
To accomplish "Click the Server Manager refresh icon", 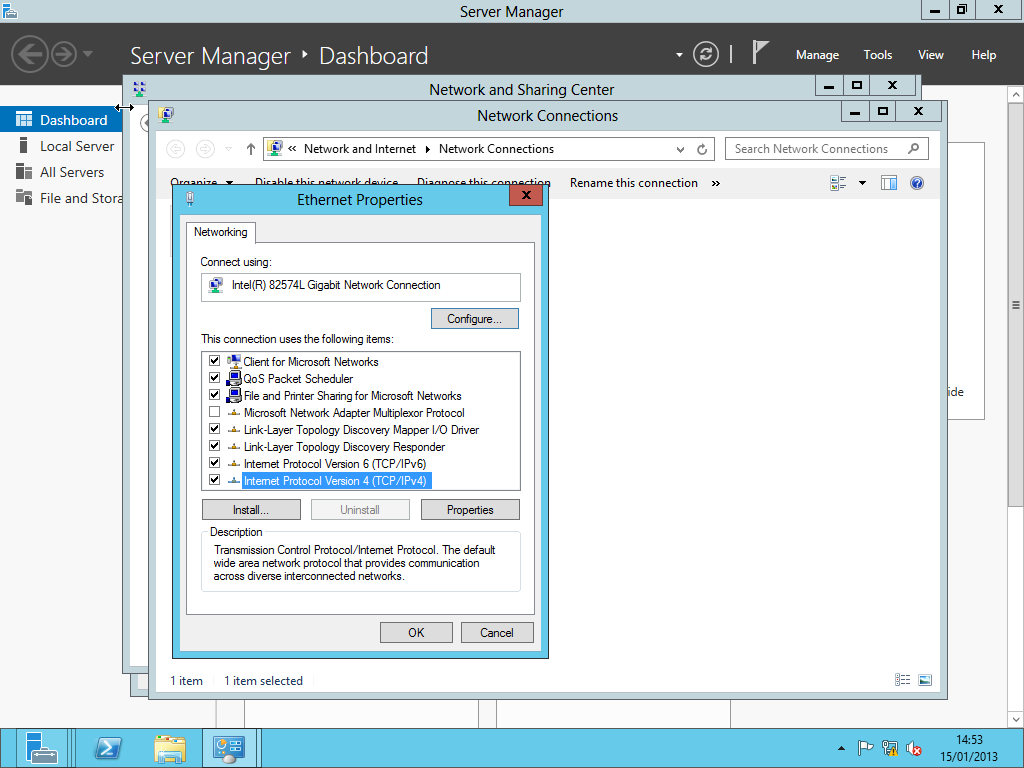I will [706, 54].
